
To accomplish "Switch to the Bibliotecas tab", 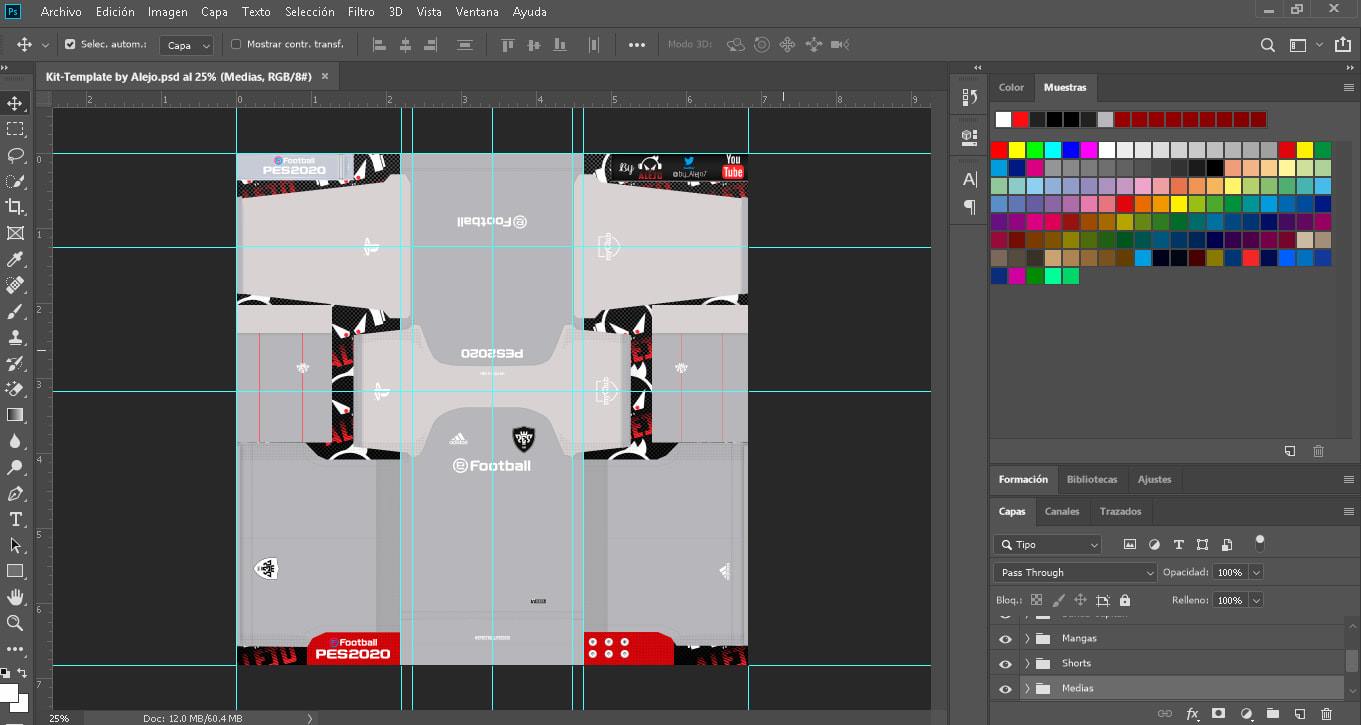I will click(1092, 479).
